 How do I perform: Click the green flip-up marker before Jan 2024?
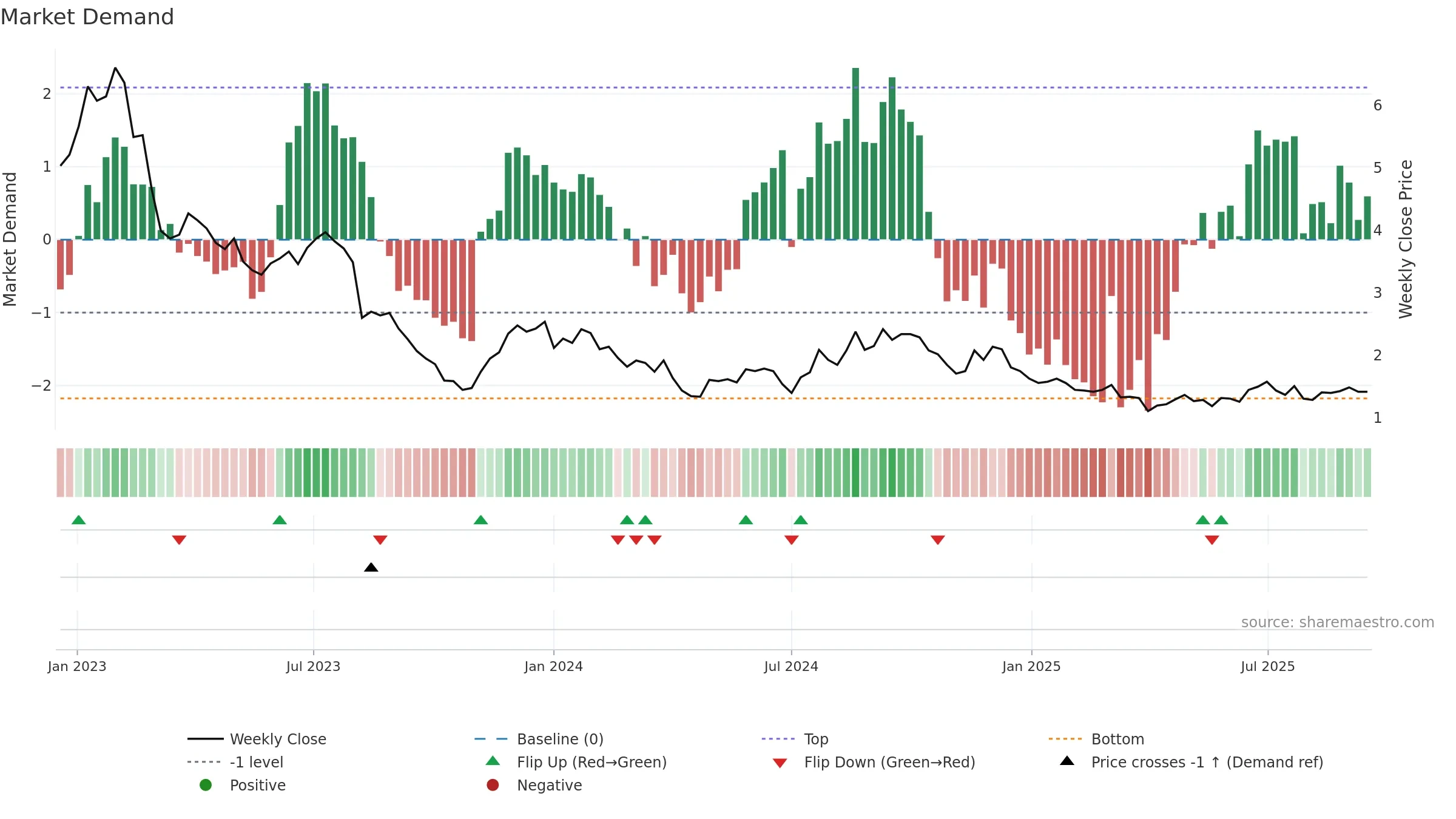(480, 519)
